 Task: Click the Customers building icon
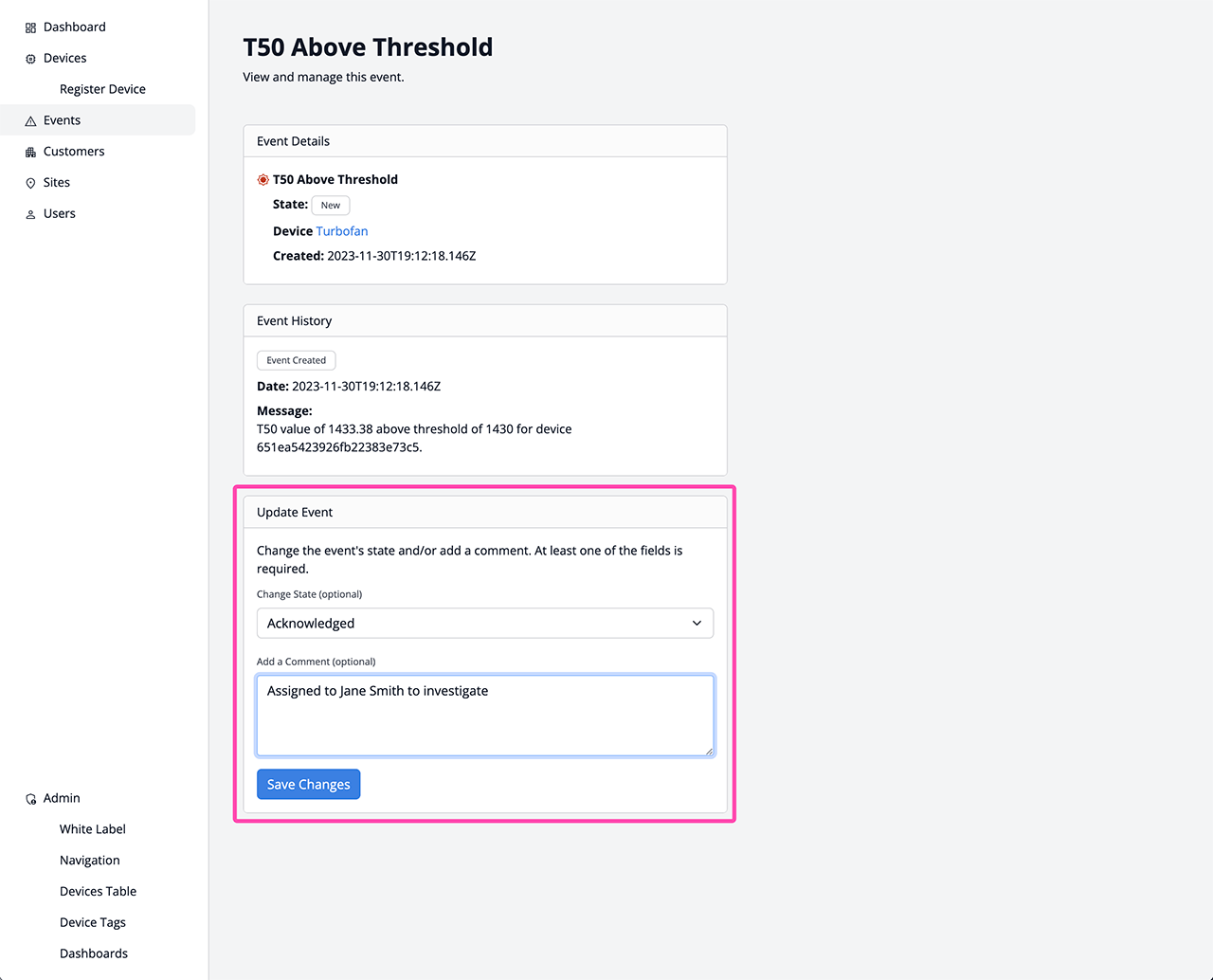tap(30, 152)
